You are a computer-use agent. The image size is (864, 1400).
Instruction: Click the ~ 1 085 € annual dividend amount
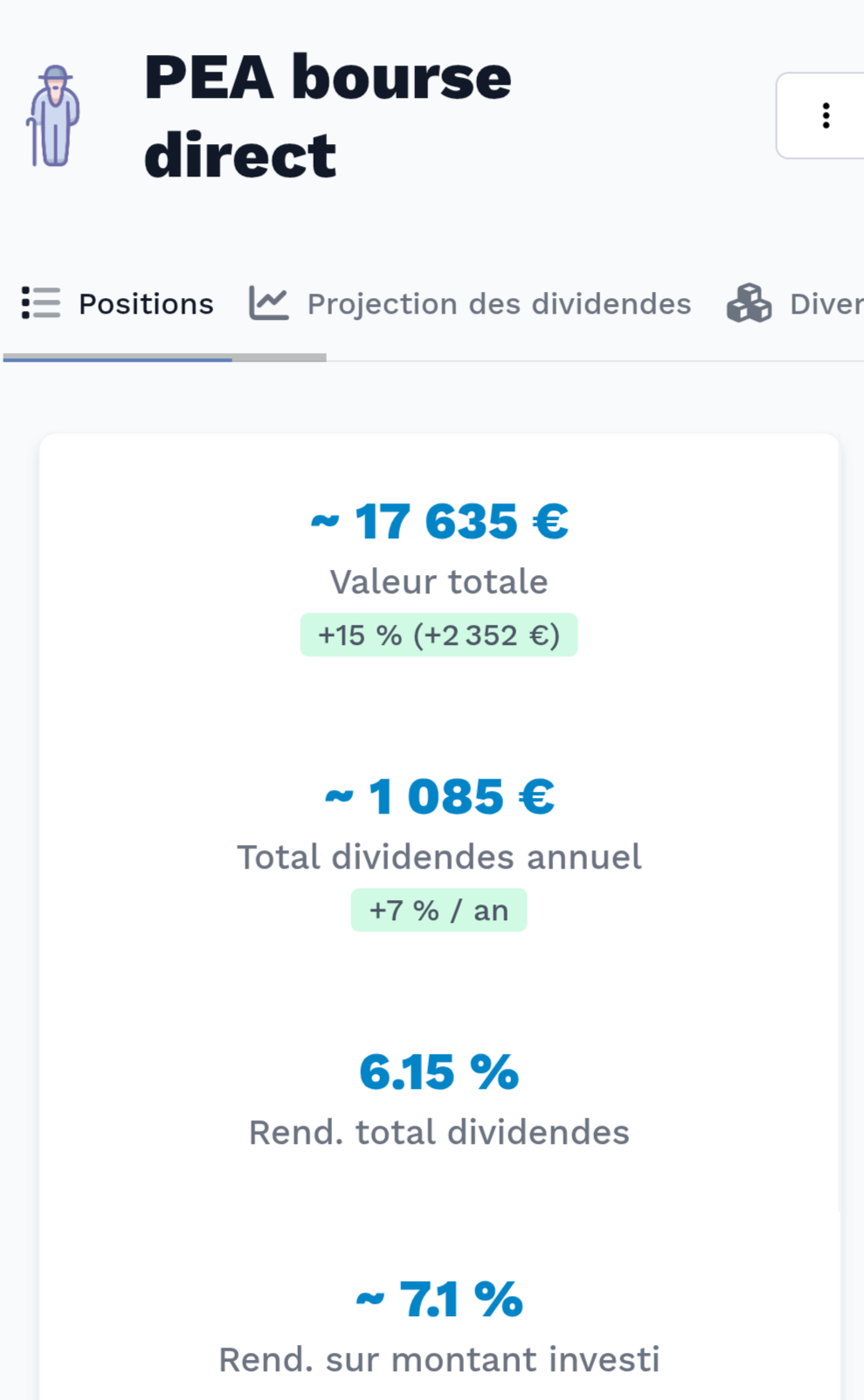[x=439, y=797]
